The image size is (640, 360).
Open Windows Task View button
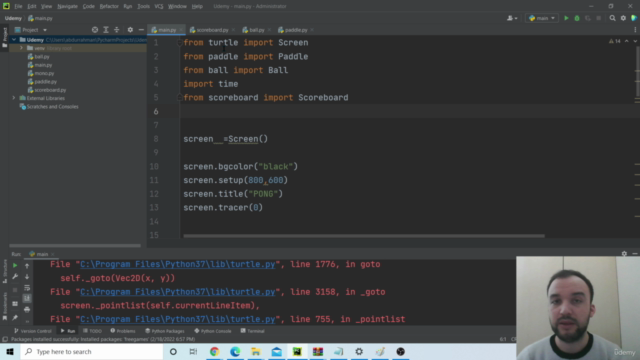(193, 351)
